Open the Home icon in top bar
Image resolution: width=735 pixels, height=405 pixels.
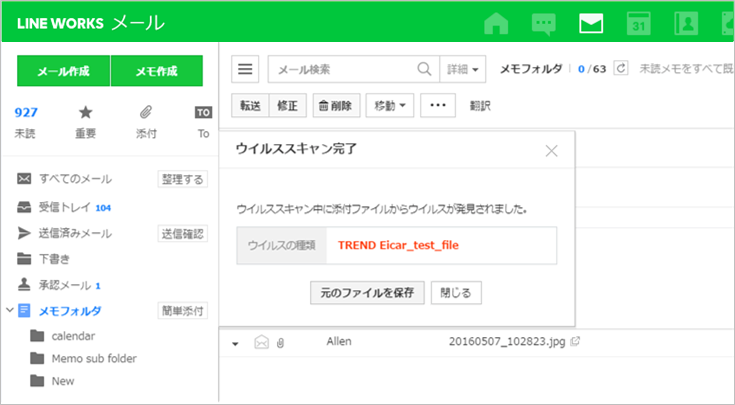pyautogui.click(x=496, y=23)
